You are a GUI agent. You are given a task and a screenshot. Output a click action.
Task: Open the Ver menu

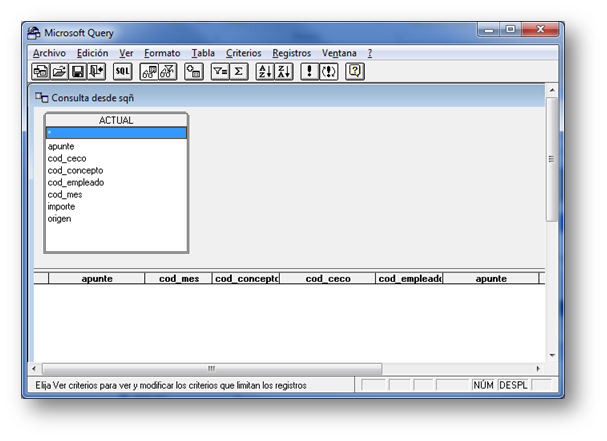[126, 53]
